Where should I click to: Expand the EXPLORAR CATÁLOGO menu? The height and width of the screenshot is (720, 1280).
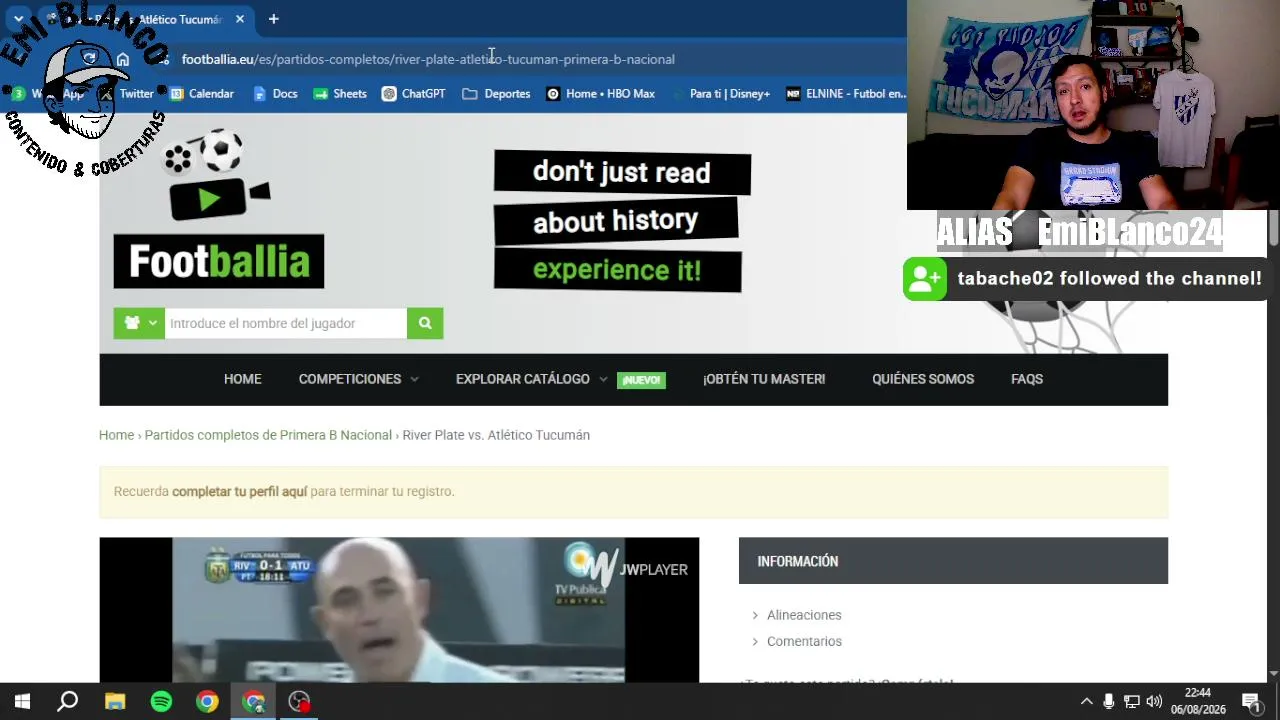(x=531, y=379)
